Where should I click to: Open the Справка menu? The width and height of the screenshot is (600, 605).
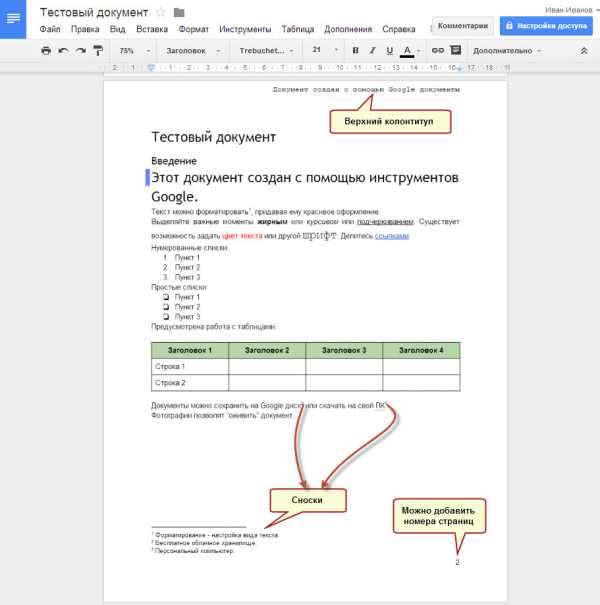399,29
